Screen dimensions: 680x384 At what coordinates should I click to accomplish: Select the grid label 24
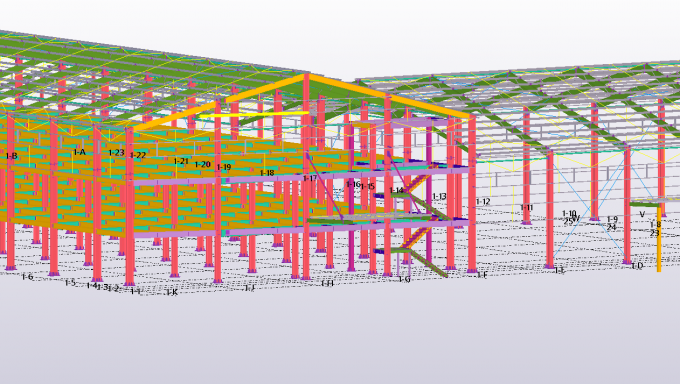coord(611,227)
